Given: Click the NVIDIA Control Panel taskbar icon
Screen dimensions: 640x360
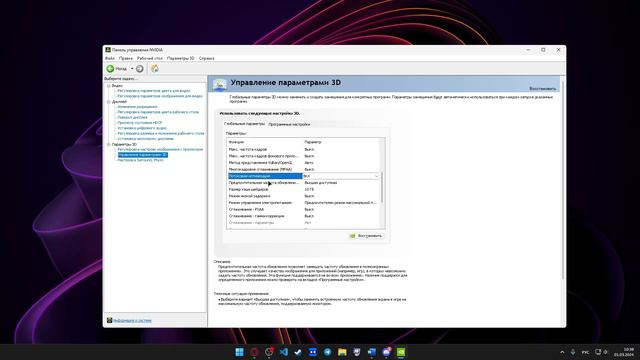Looking at the screenshot, I should [401, 352].
